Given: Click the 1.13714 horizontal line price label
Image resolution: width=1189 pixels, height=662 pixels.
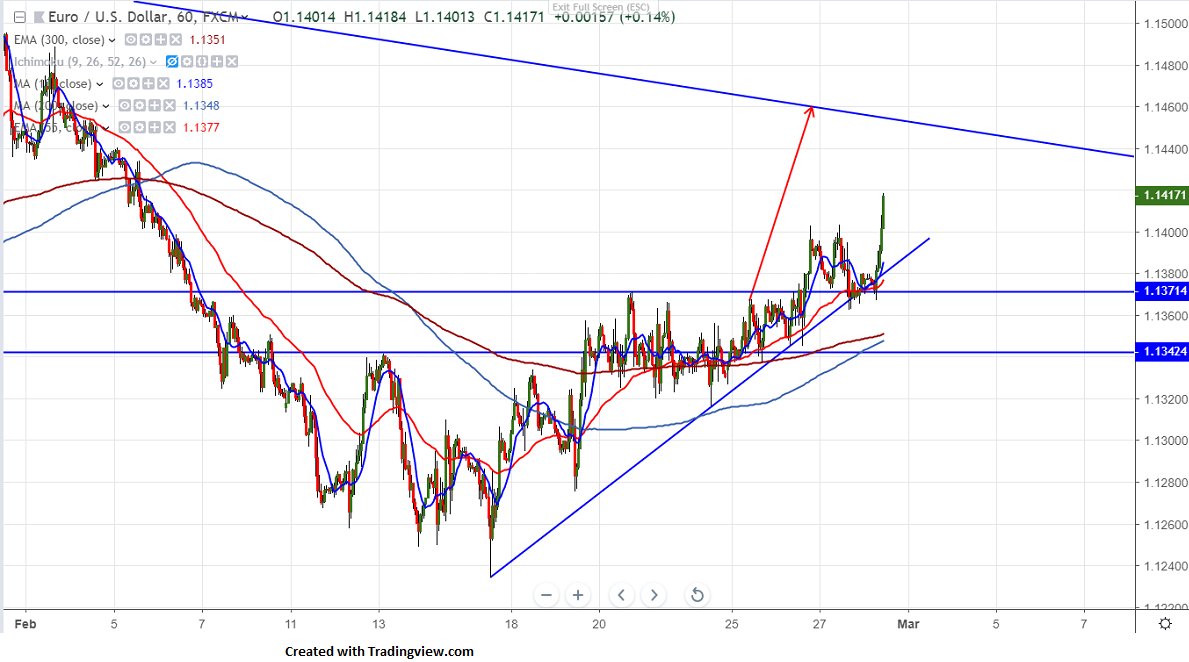Looking at the screenshot, I should (x=1162, y=292).
